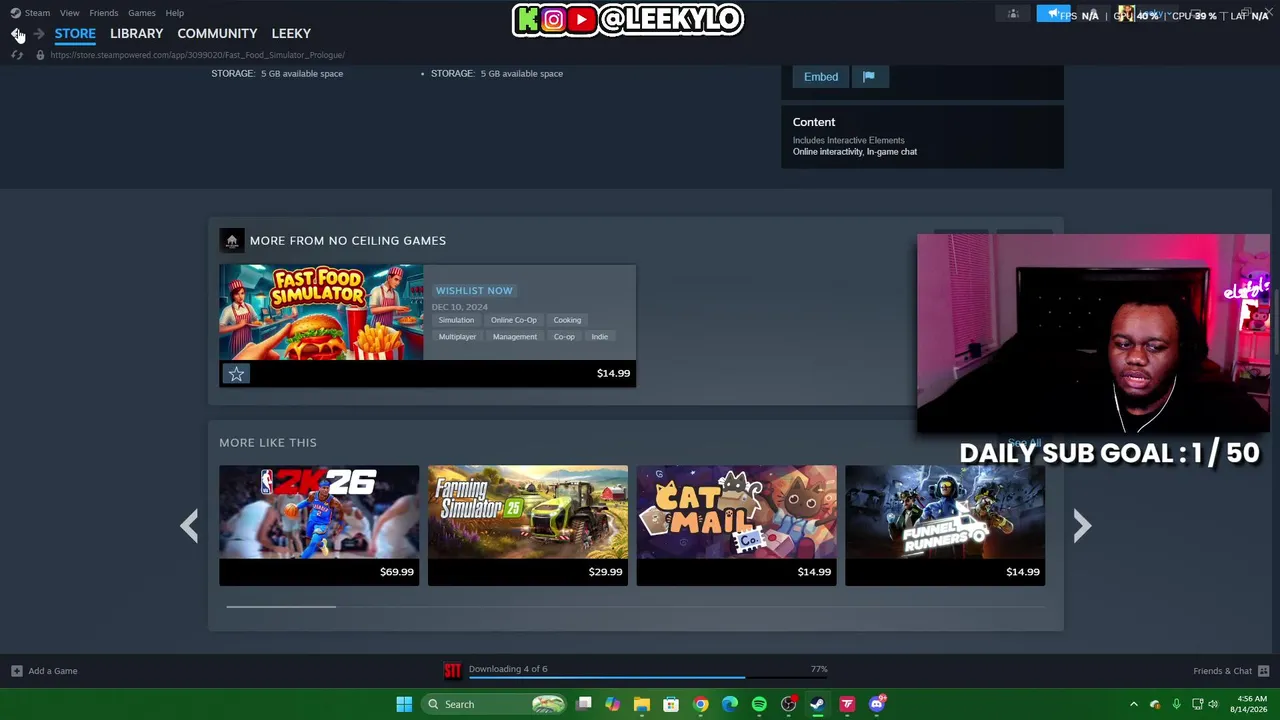Show hidden system tray icons
1280x720 pixels.
click(x=1134, y=704)
